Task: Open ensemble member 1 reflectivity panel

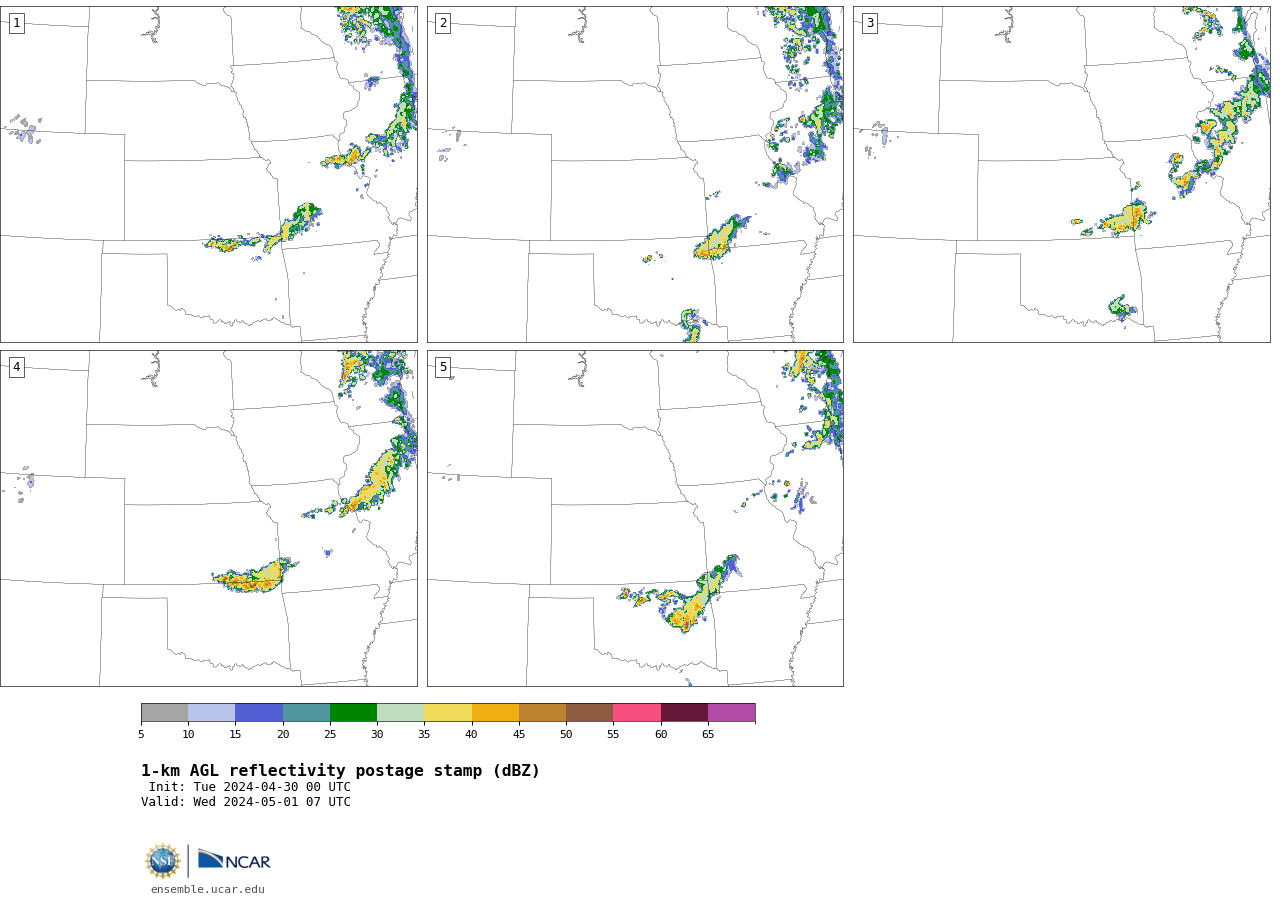Action: tap(208, 174)
